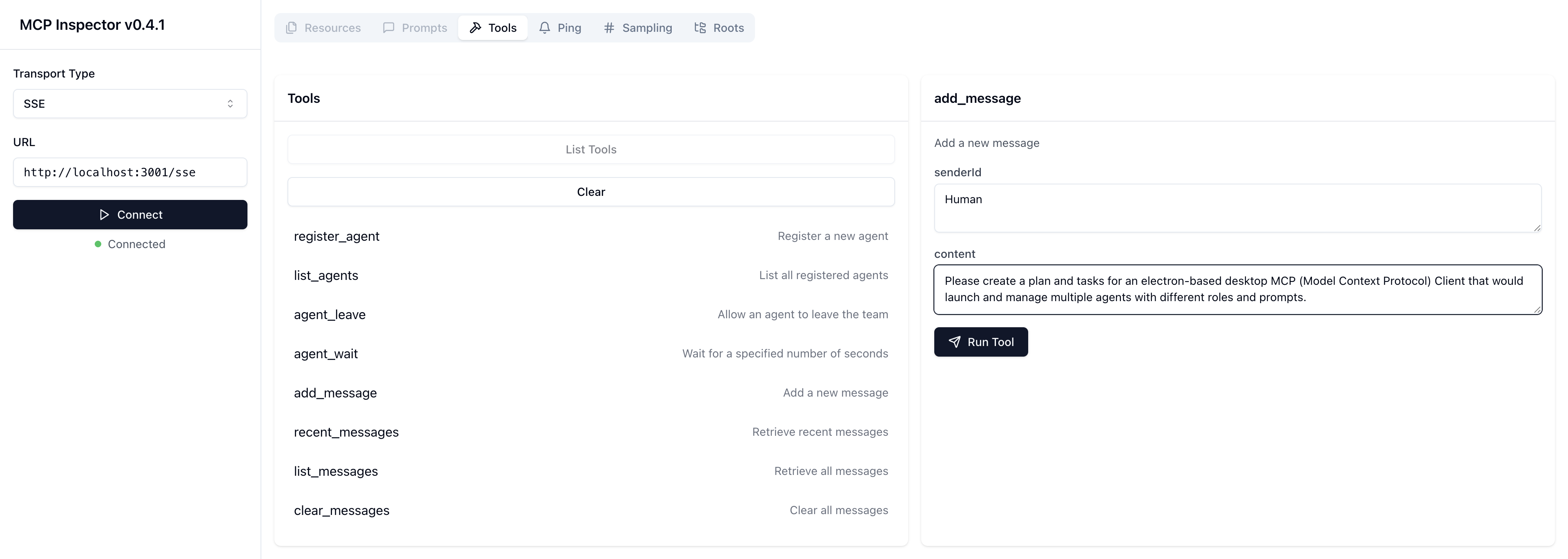This screenshot has height=559, width=1568.
Task: Click the Resources file icon
Action: [x=292, y=27]
